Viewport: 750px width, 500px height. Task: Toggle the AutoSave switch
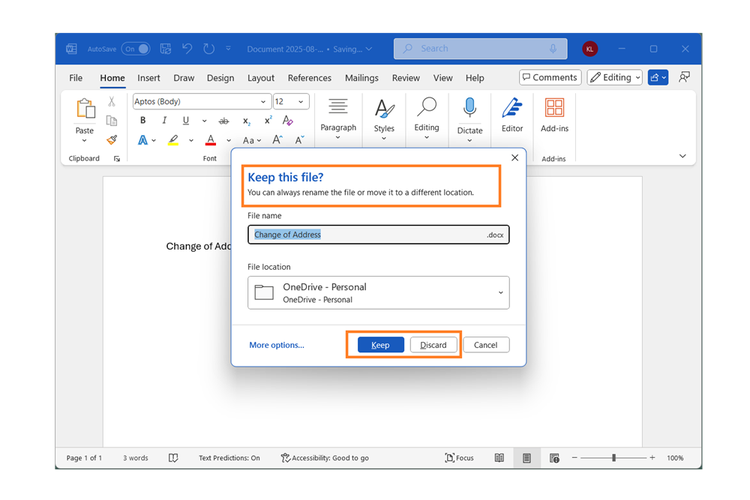tap(136, 49)
